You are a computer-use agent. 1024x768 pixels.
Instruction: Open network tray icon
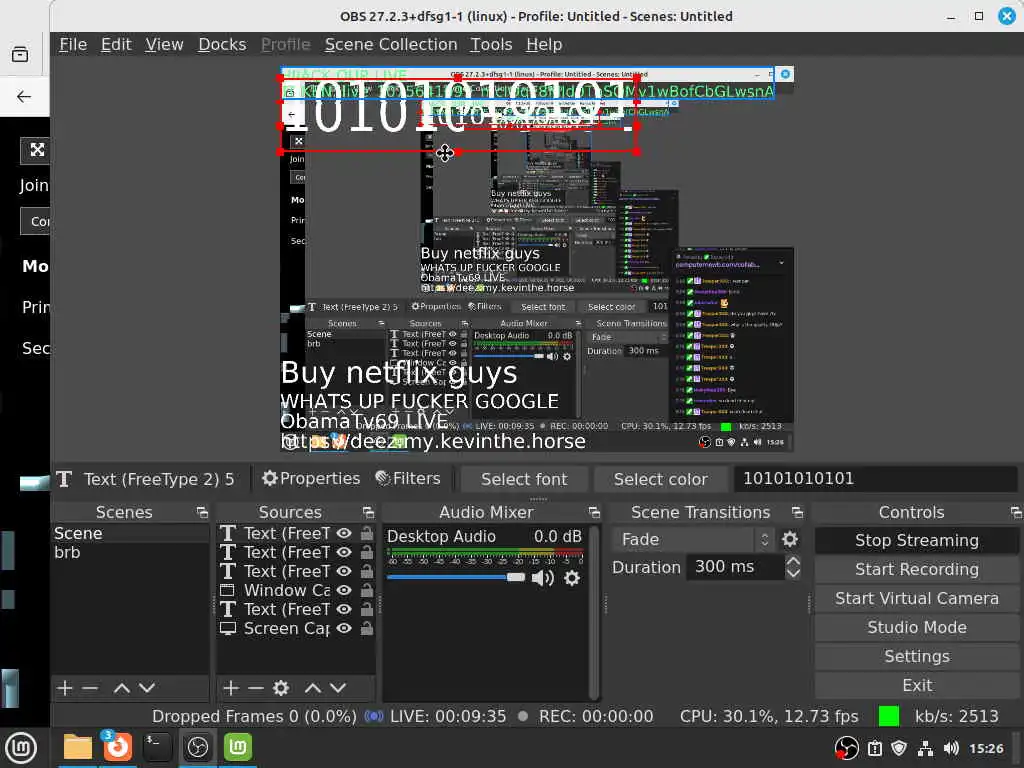pos(925,748)
